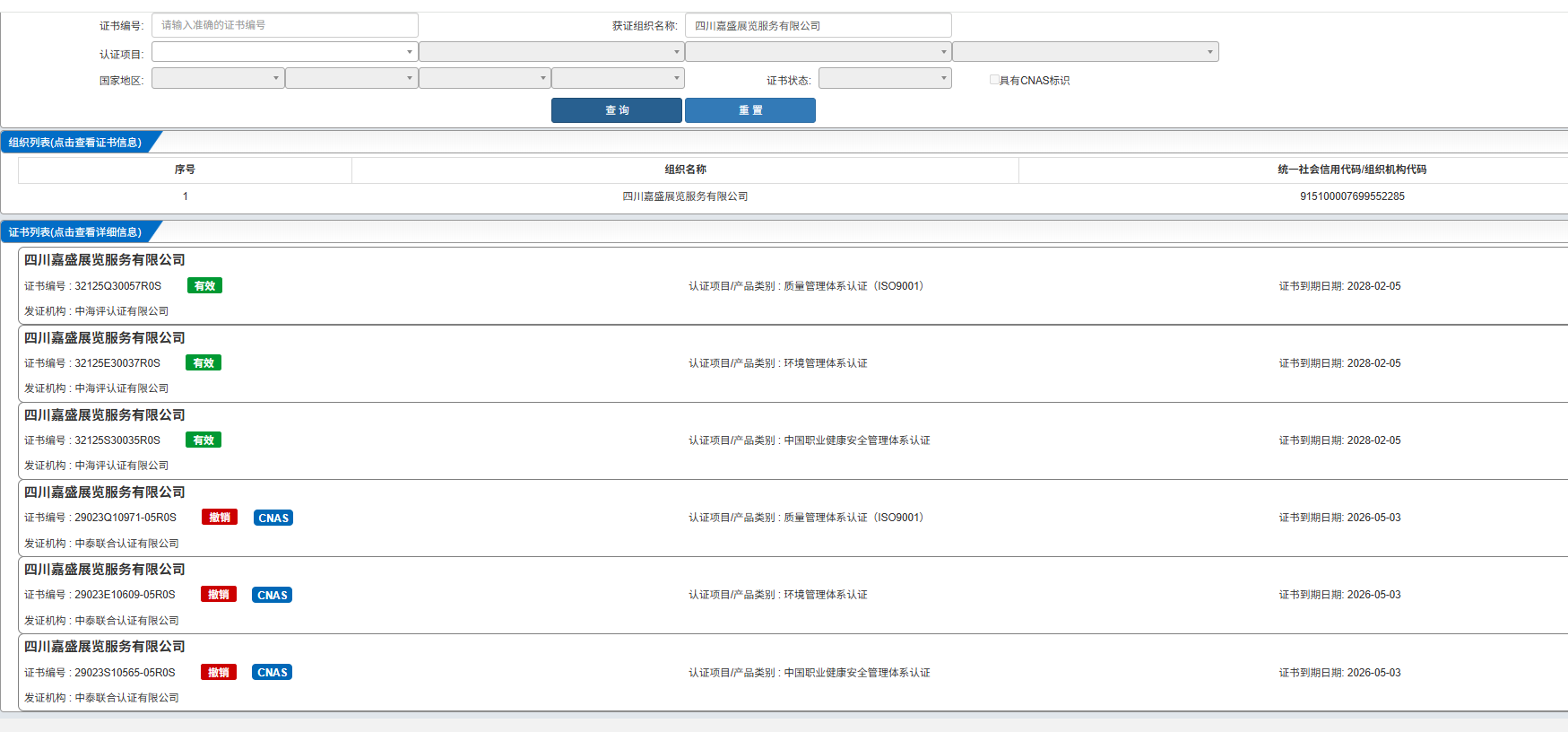Viewport: 1568px width, 732px height.
Task: Click the 证书编号 certificate number input field
Action: point(284,25)
